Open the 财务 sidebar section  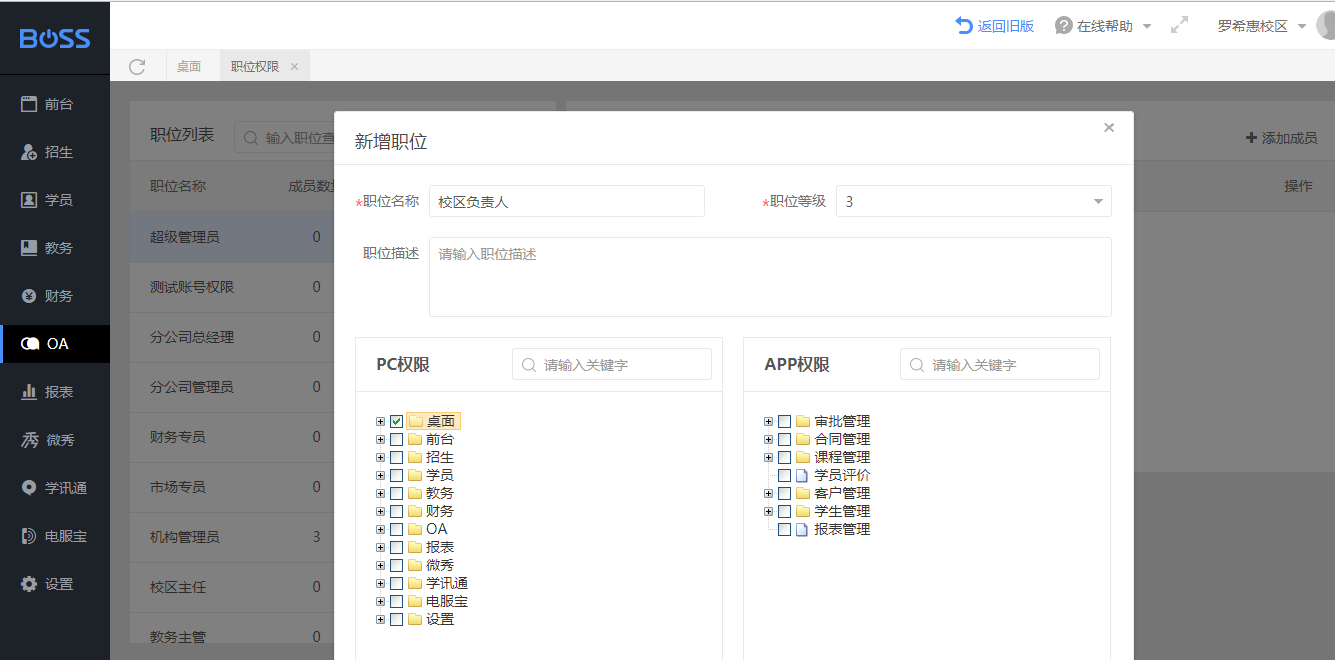click(55, 296)
